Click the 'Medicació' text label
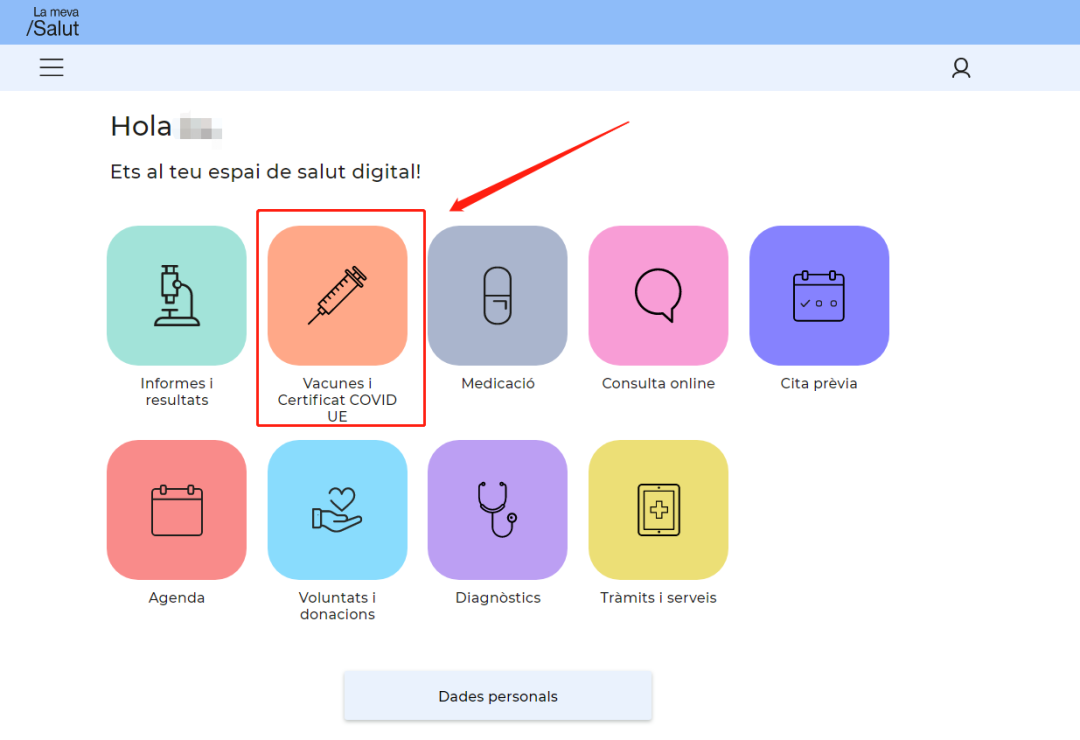 [x=498, y=383]
